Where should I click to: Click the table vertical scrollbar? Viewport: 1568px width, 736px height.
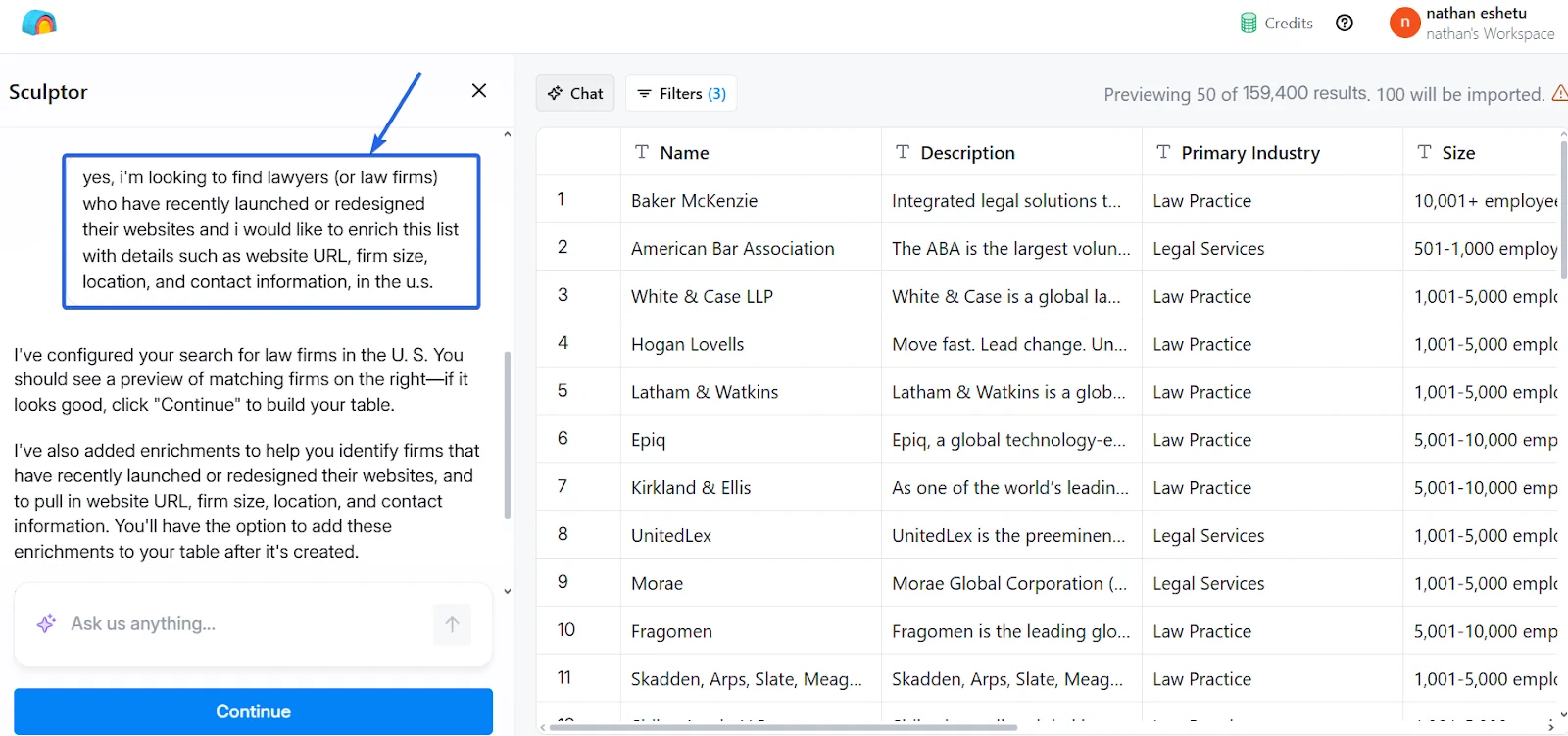[x=1563, y=211]
